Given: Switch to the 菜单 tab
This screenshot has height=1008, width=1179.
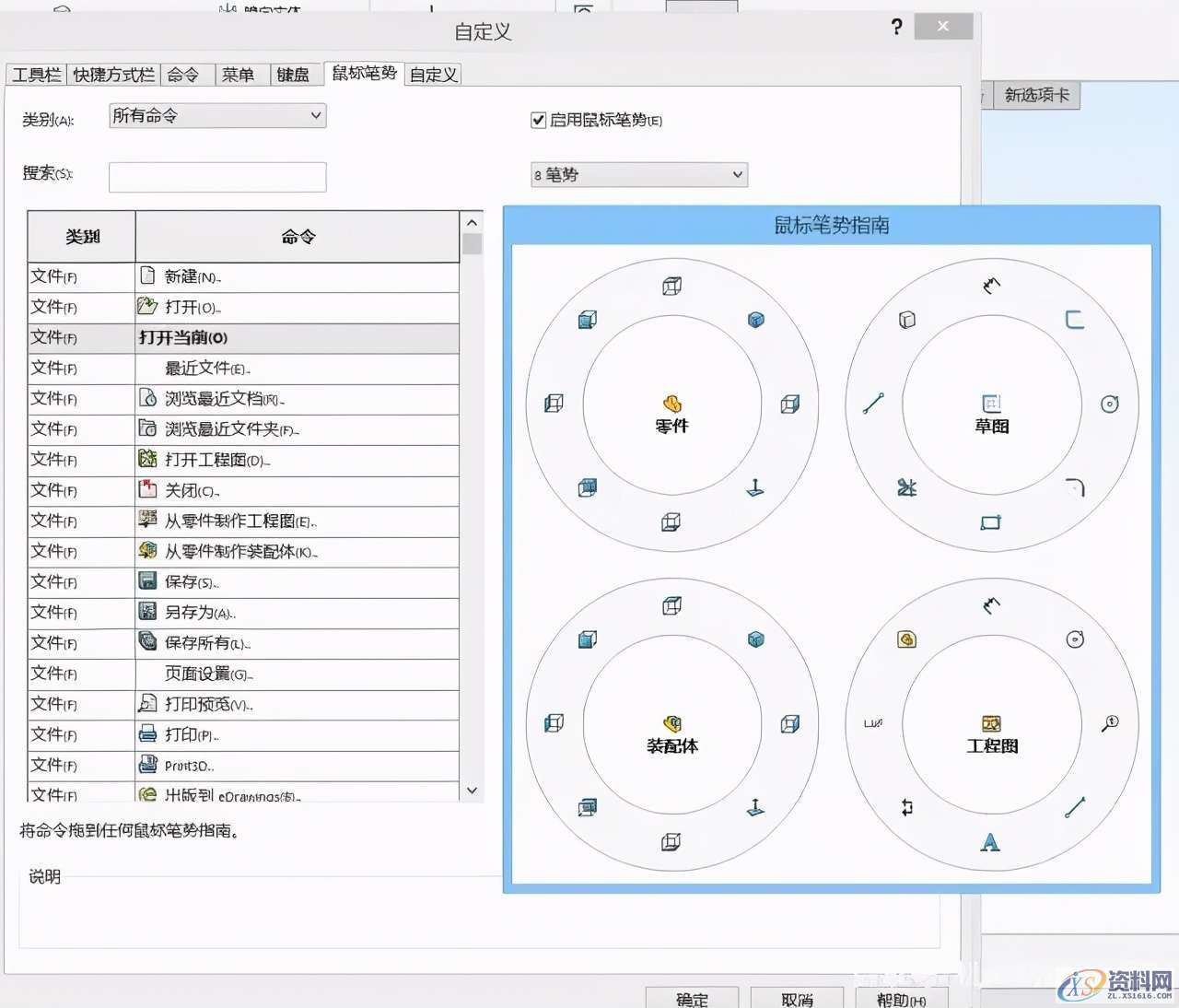Looking at the screenshot, I should coord(240,74).
